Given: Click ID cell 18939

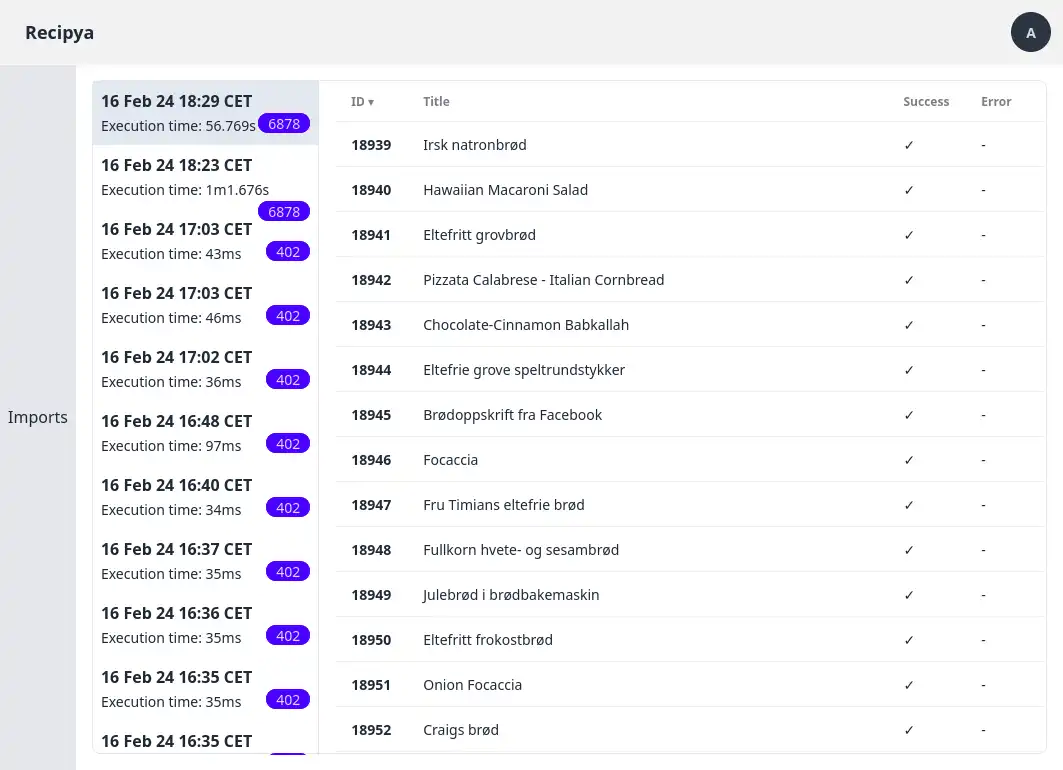Looking at the screenshot, I should pos(371,145).
